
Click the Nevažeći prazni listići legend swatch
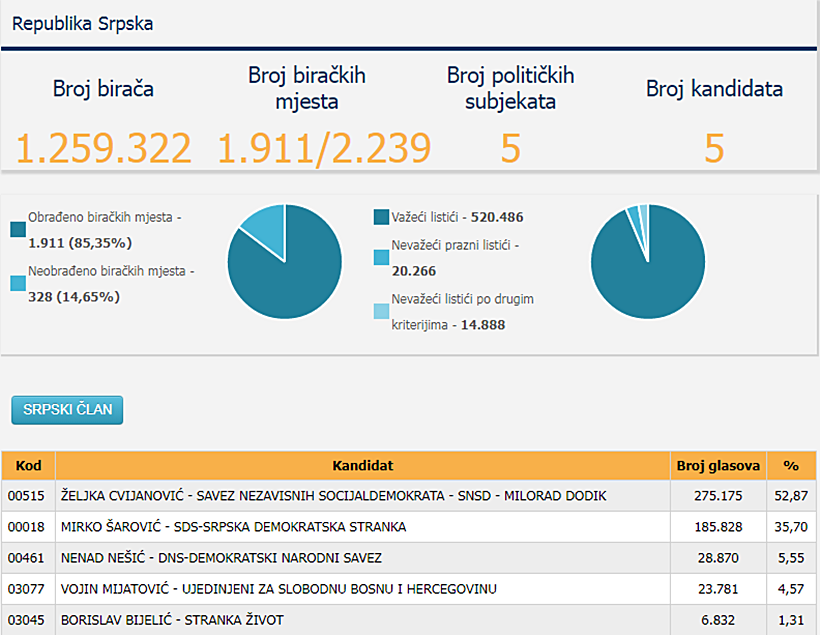[x=381, y=257]
